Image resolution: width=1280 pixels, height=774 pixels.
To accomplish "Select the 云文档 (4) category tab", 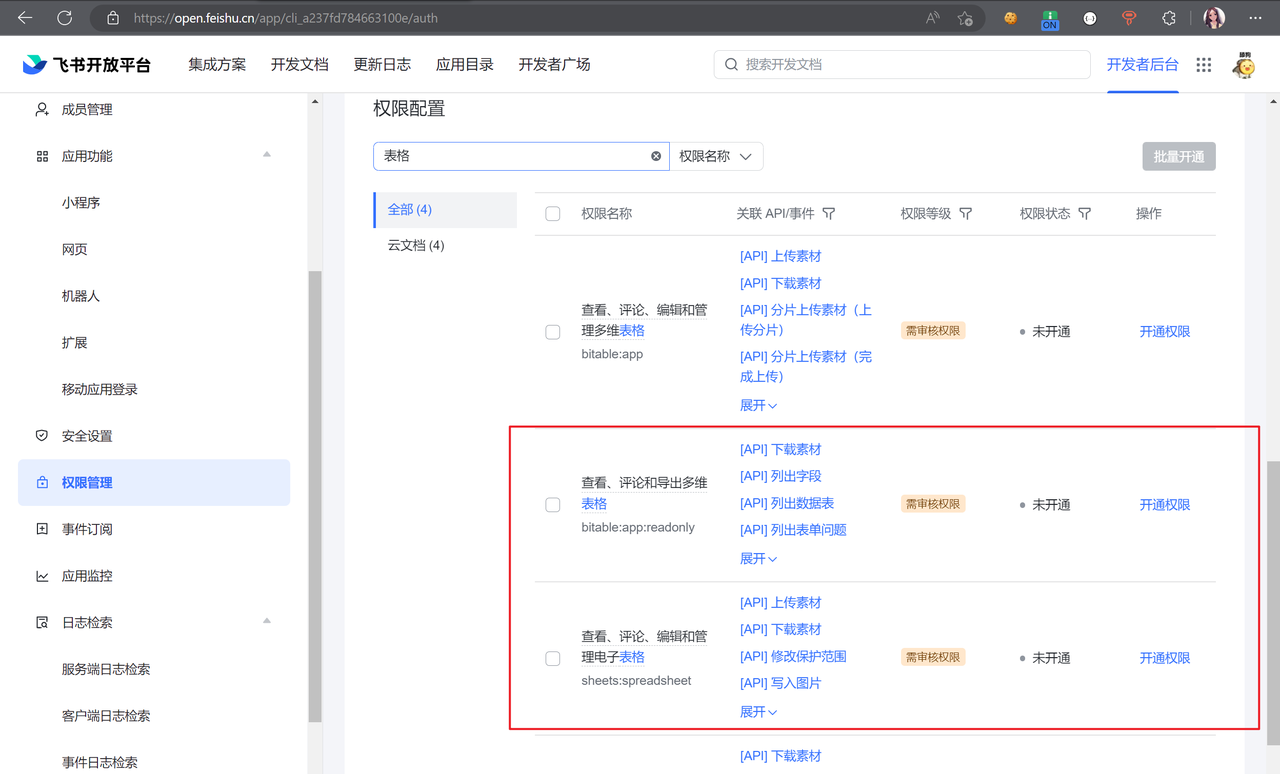I will tap(416, 245).
